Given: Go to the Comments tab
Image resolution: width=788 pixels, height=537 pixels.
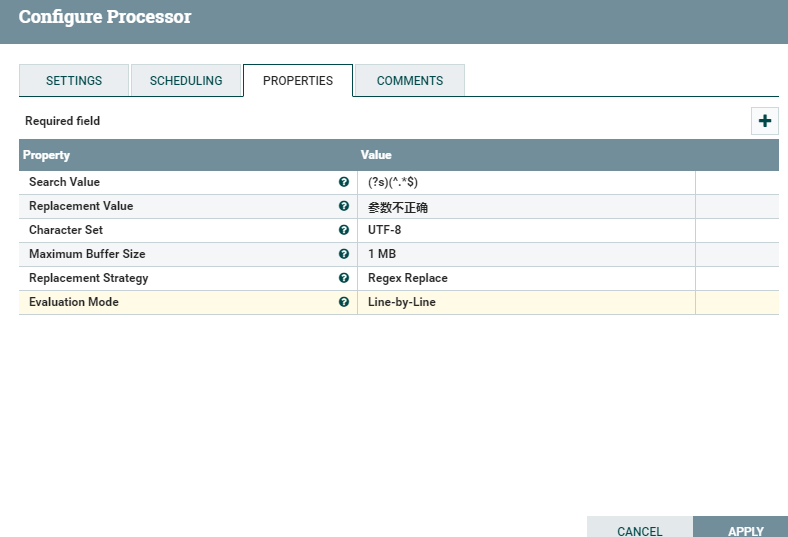Looking at the screenshot, I should coord(410,80).
